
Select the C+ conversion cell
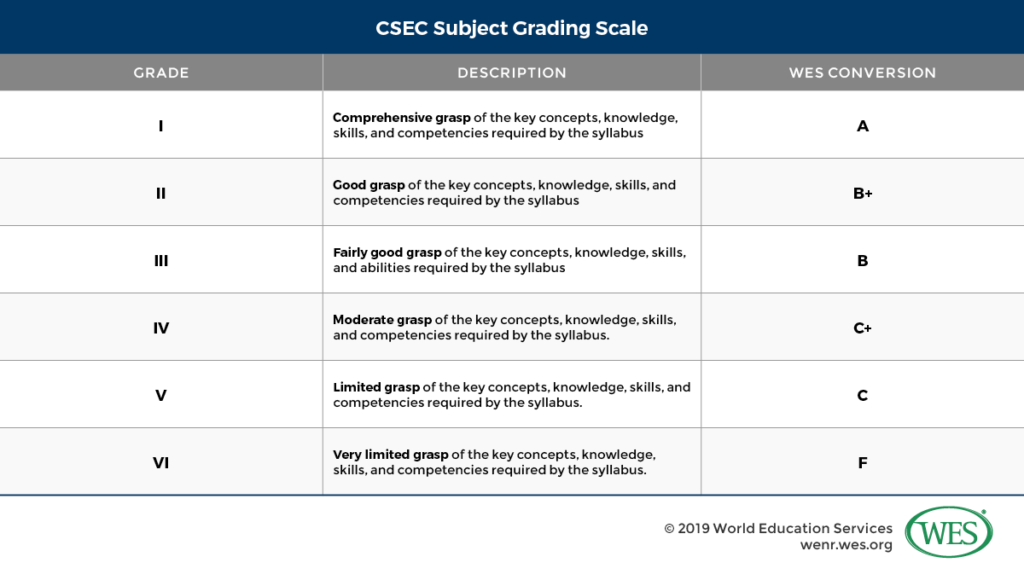pos(862,328)
